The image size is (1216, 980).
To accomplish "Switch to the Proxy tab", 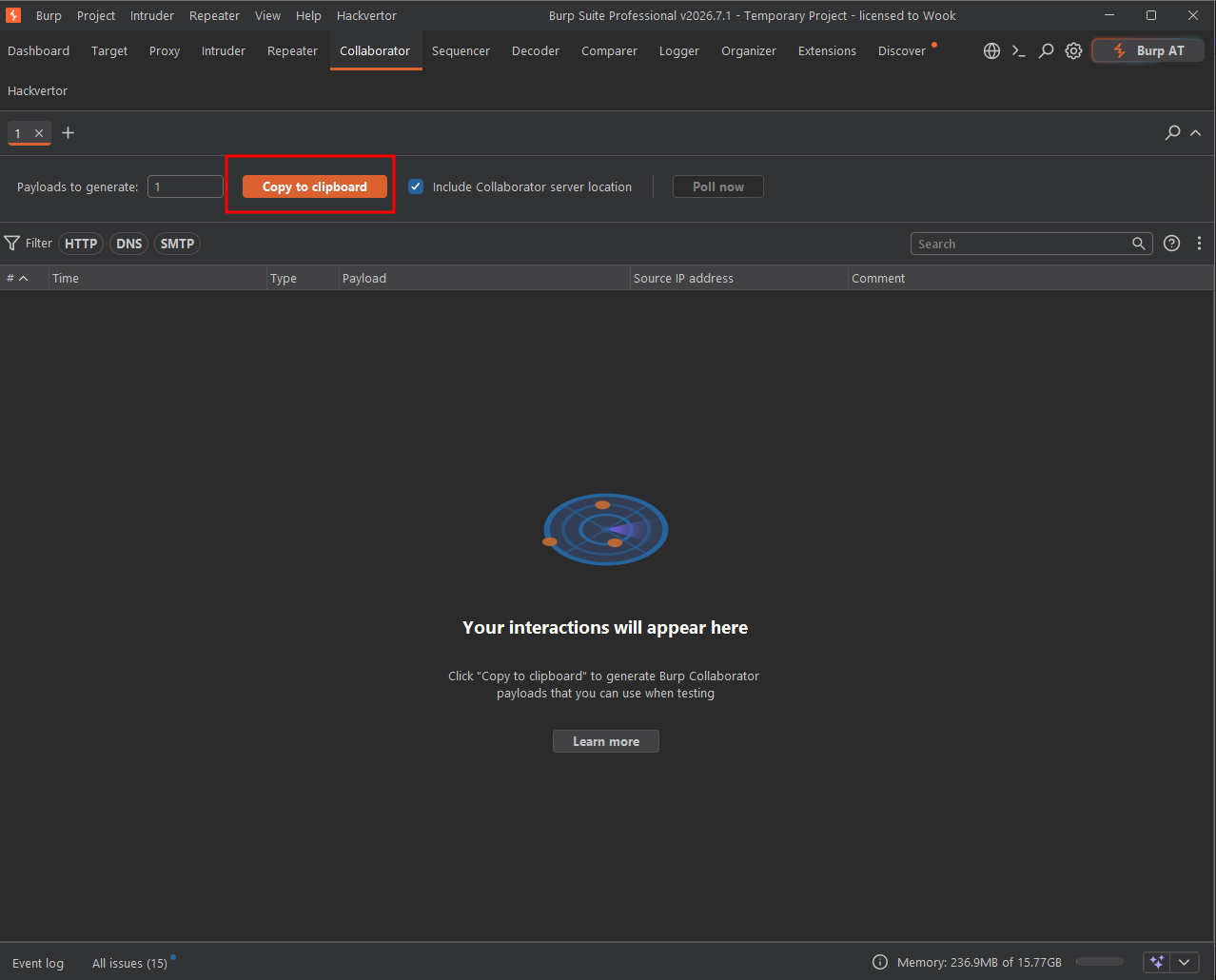I will [x=165, y=51].
